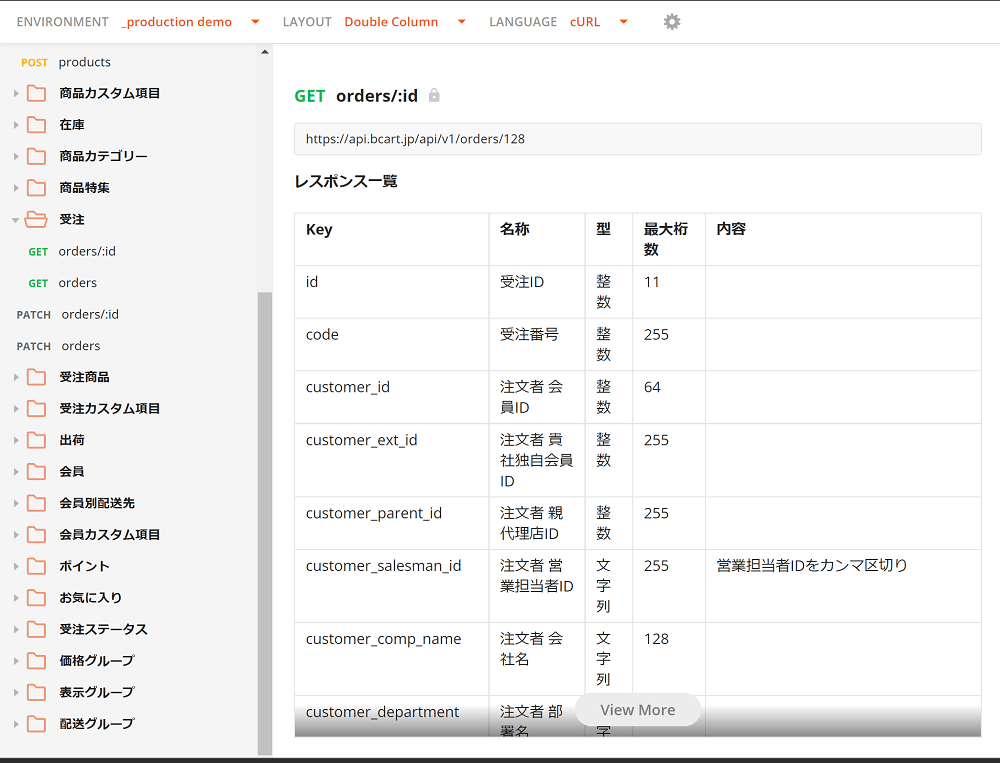This screenshot has height=763, width=1000.
Task: Click the 商品カスタム項目 folder icon
Action: coord(36,93)
